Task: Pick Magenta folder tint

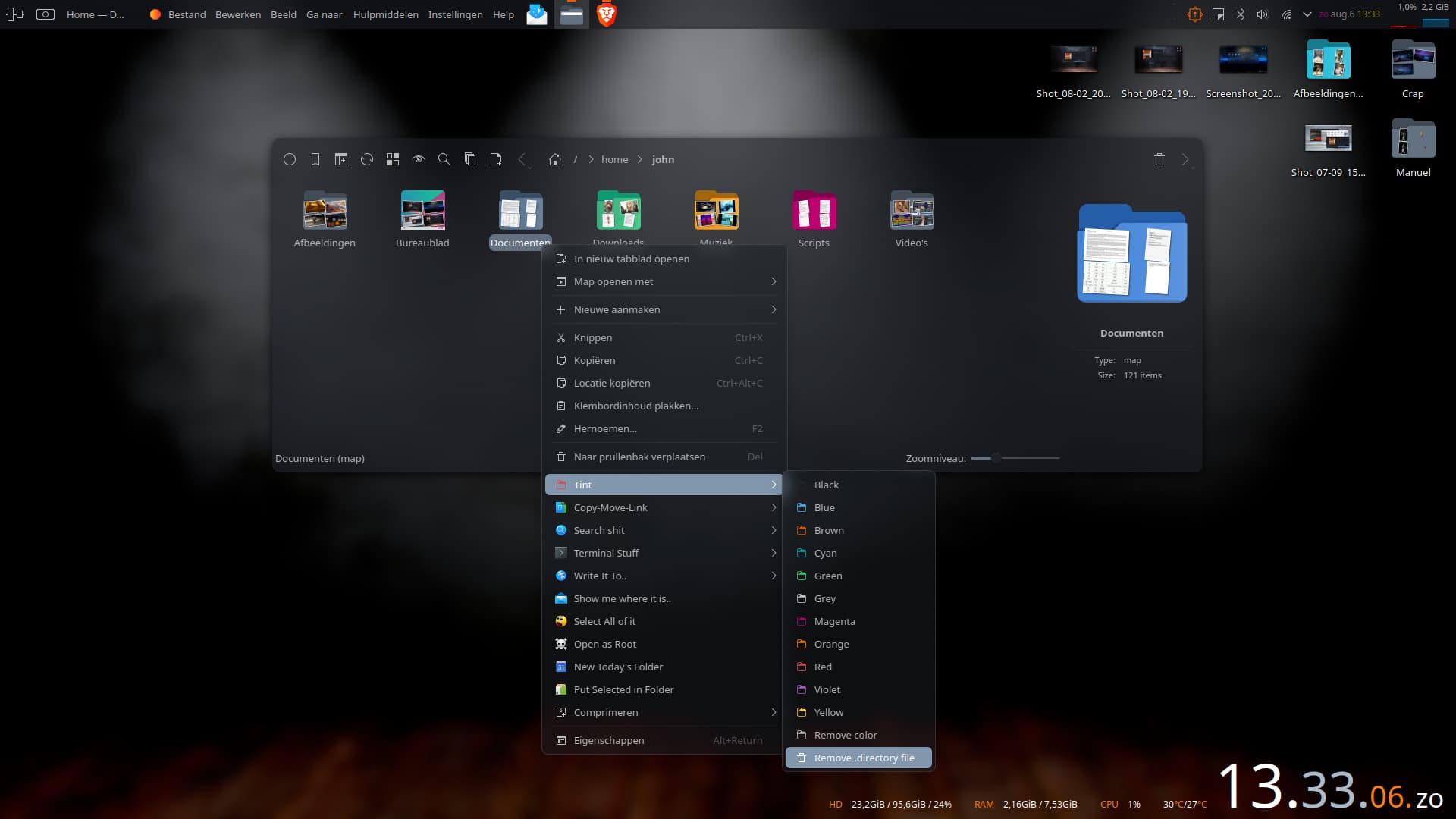Action: [858, 621]
